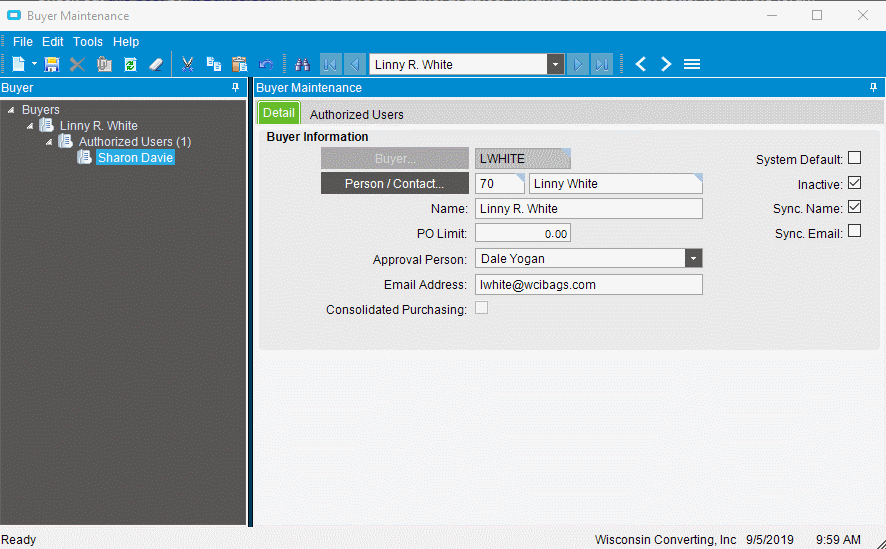Click the Cut scissors icon
This screenshot has height=549, width=886.
click(188, 64)
